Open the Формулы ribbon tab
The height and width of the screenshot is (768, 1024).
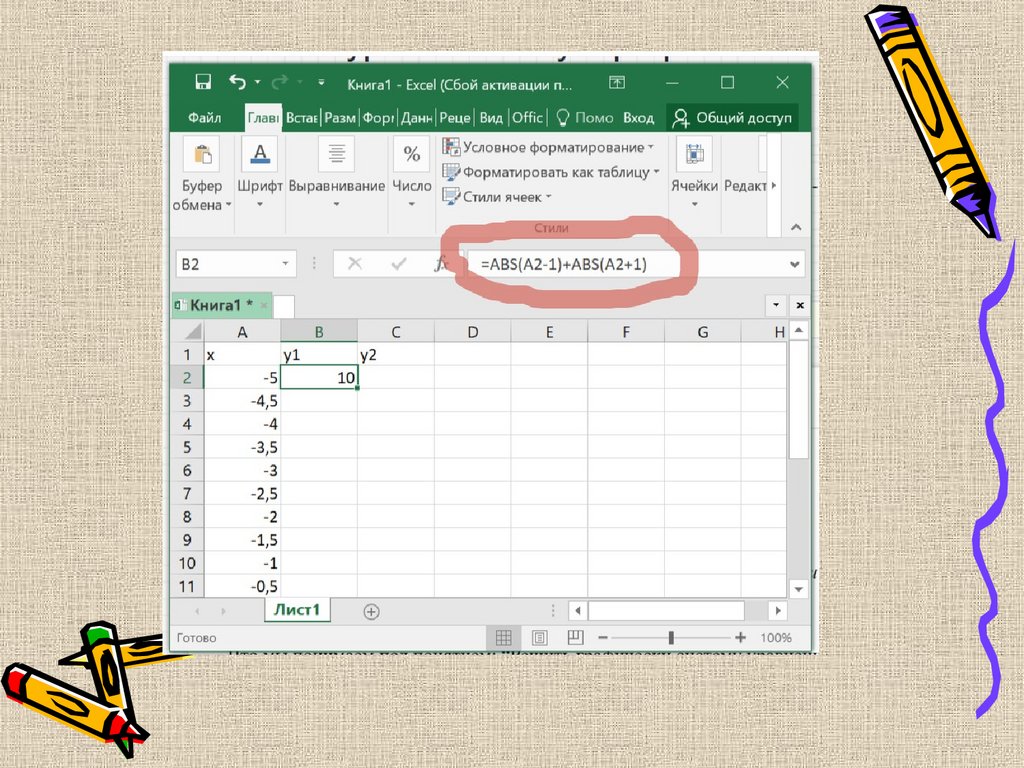tap(378, 118)
